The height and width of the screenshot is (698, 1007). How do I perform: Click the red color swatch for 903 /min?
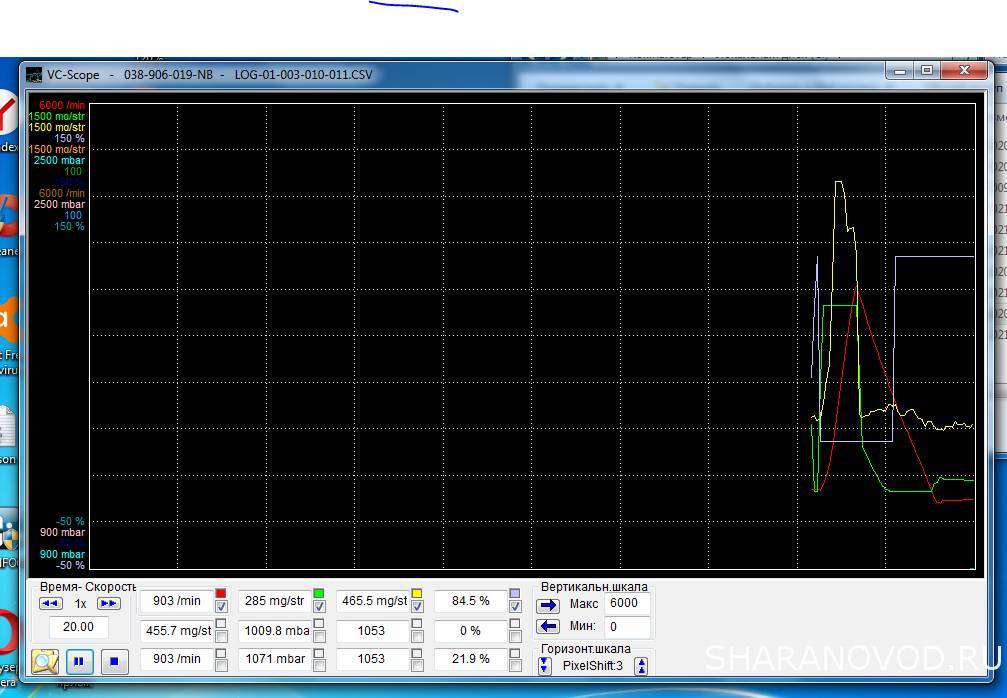click(221, 594)
